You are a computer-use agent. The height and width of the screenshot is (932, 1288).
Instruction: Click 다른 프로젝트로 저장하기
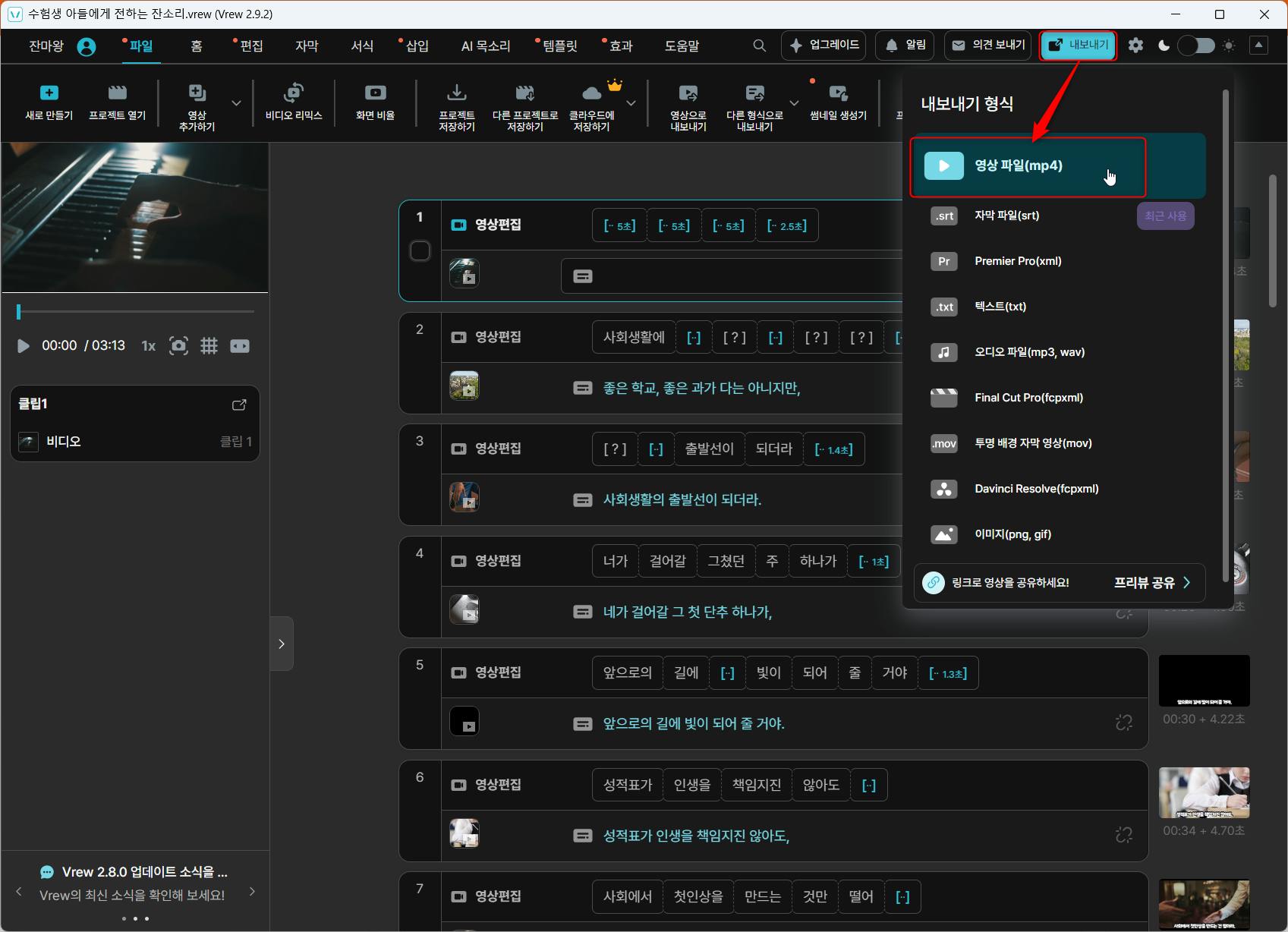(525, 106)
